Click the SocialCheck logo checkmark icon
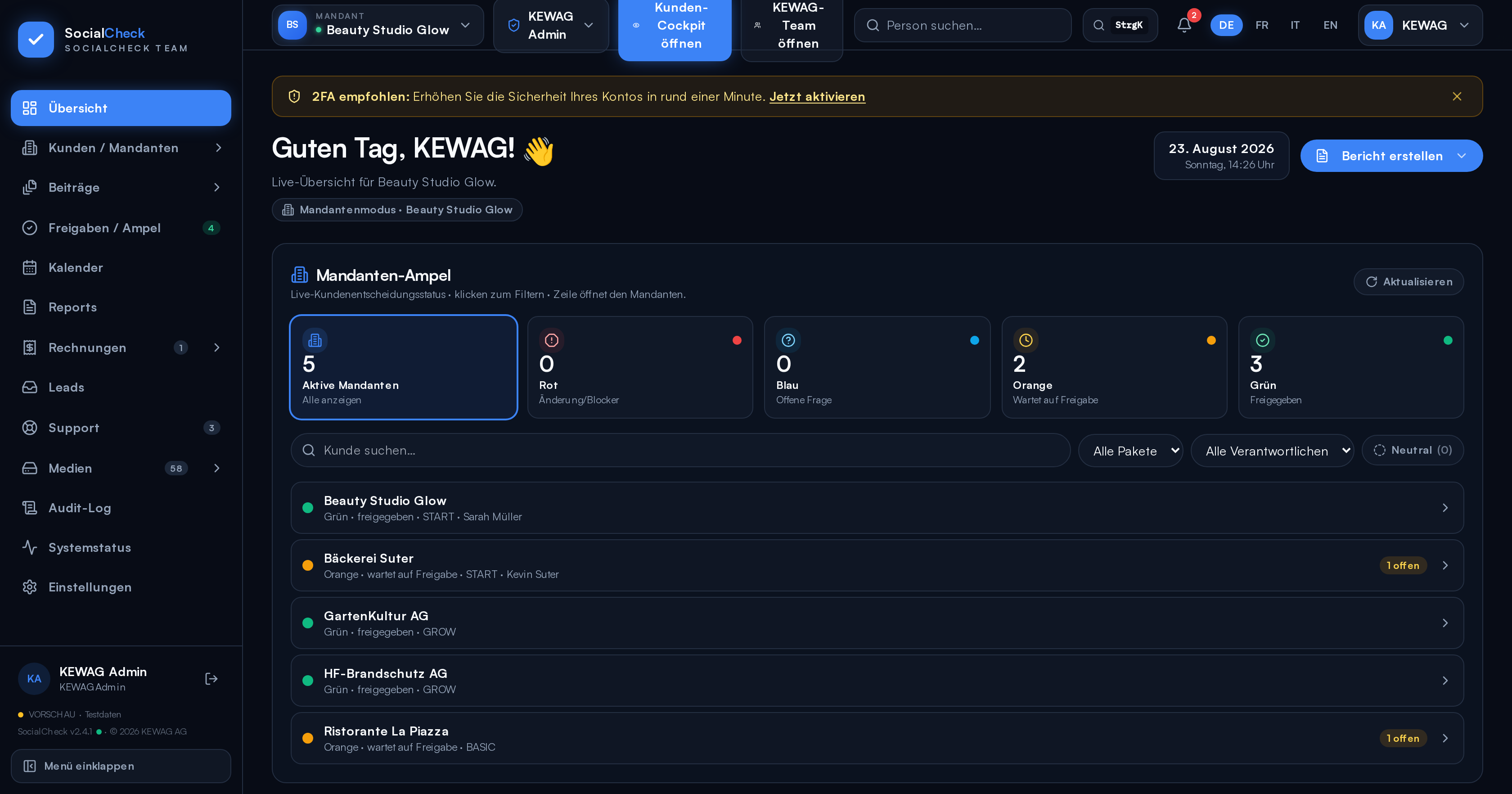 click(36, 39)
